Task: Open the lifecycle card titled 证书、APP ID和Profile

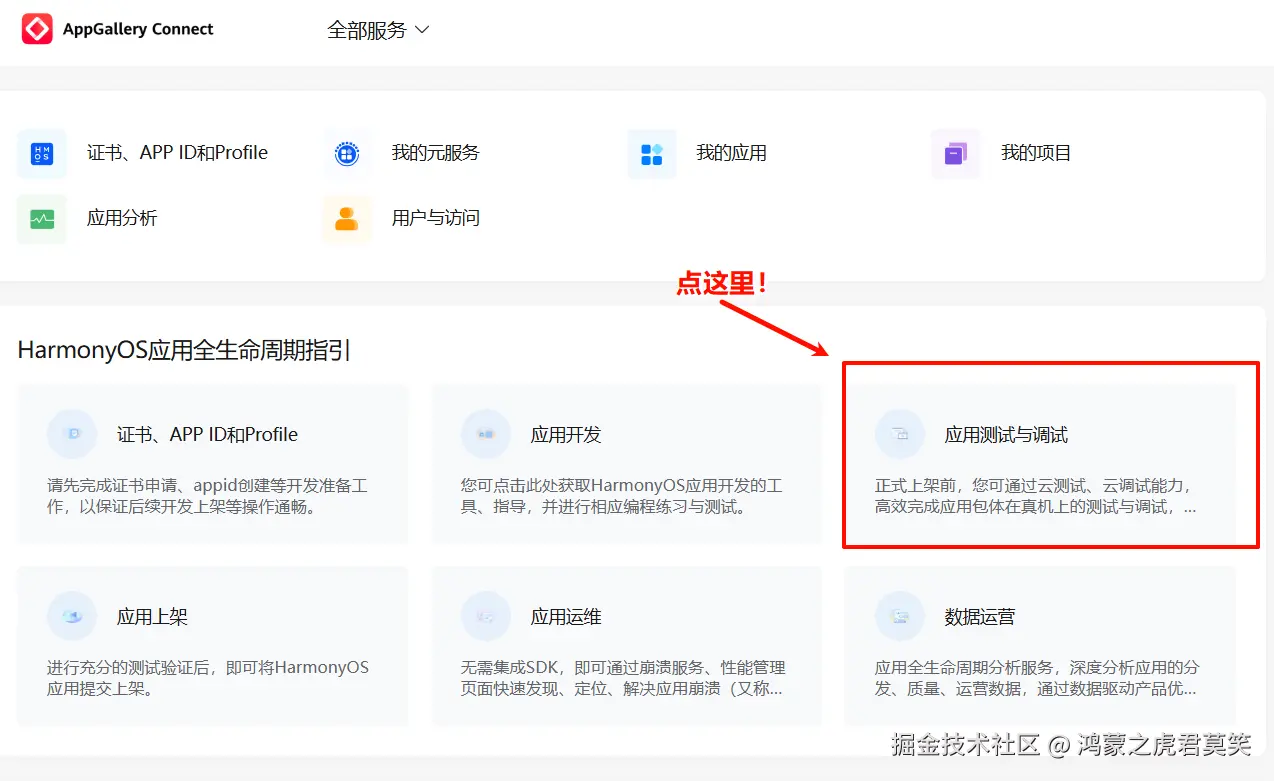Action: 208,435
